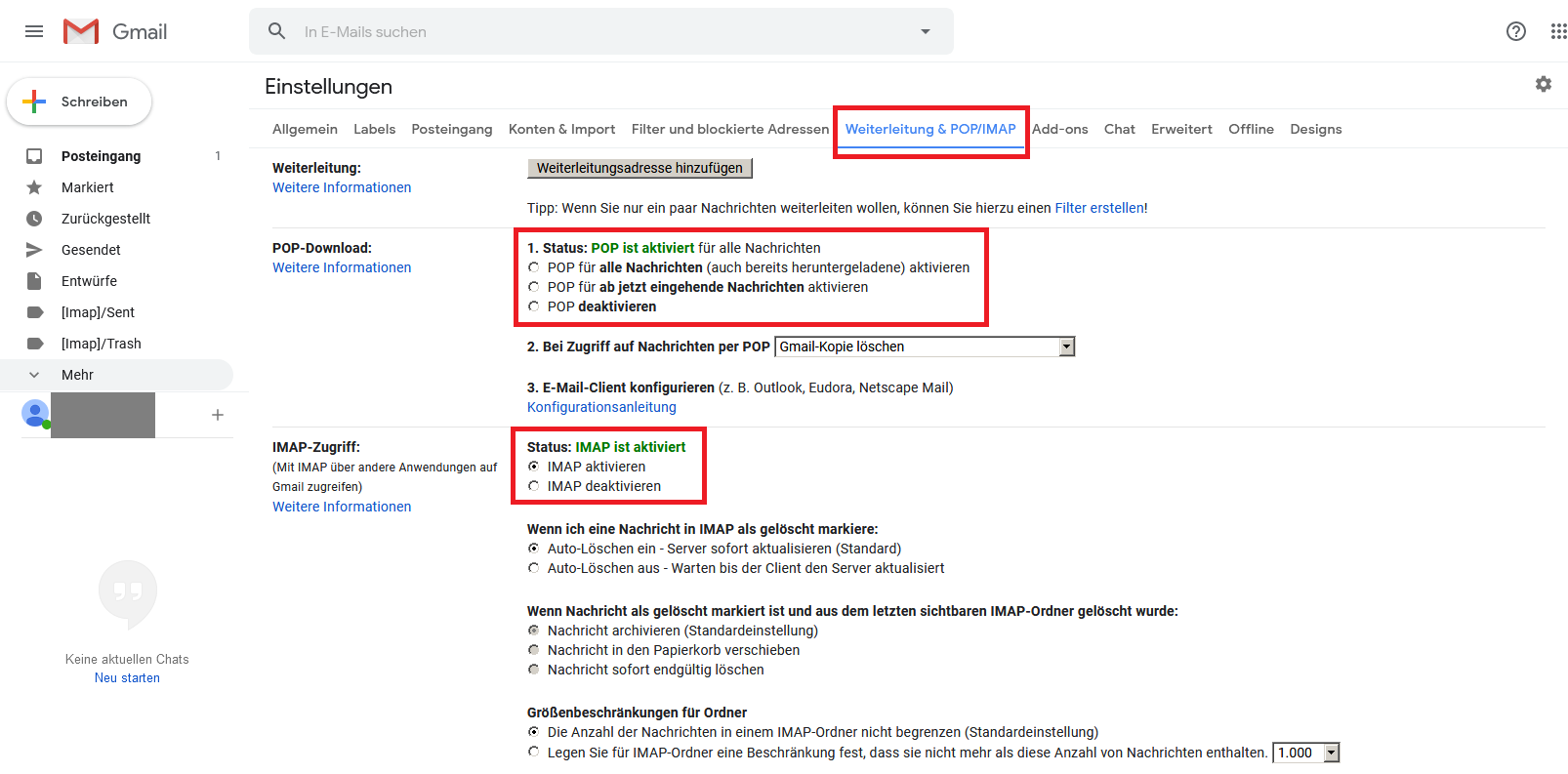Open Weitere Informationen link under Weiterleitung
This screenshot has height=774, width=1568.
coord(342,187)
